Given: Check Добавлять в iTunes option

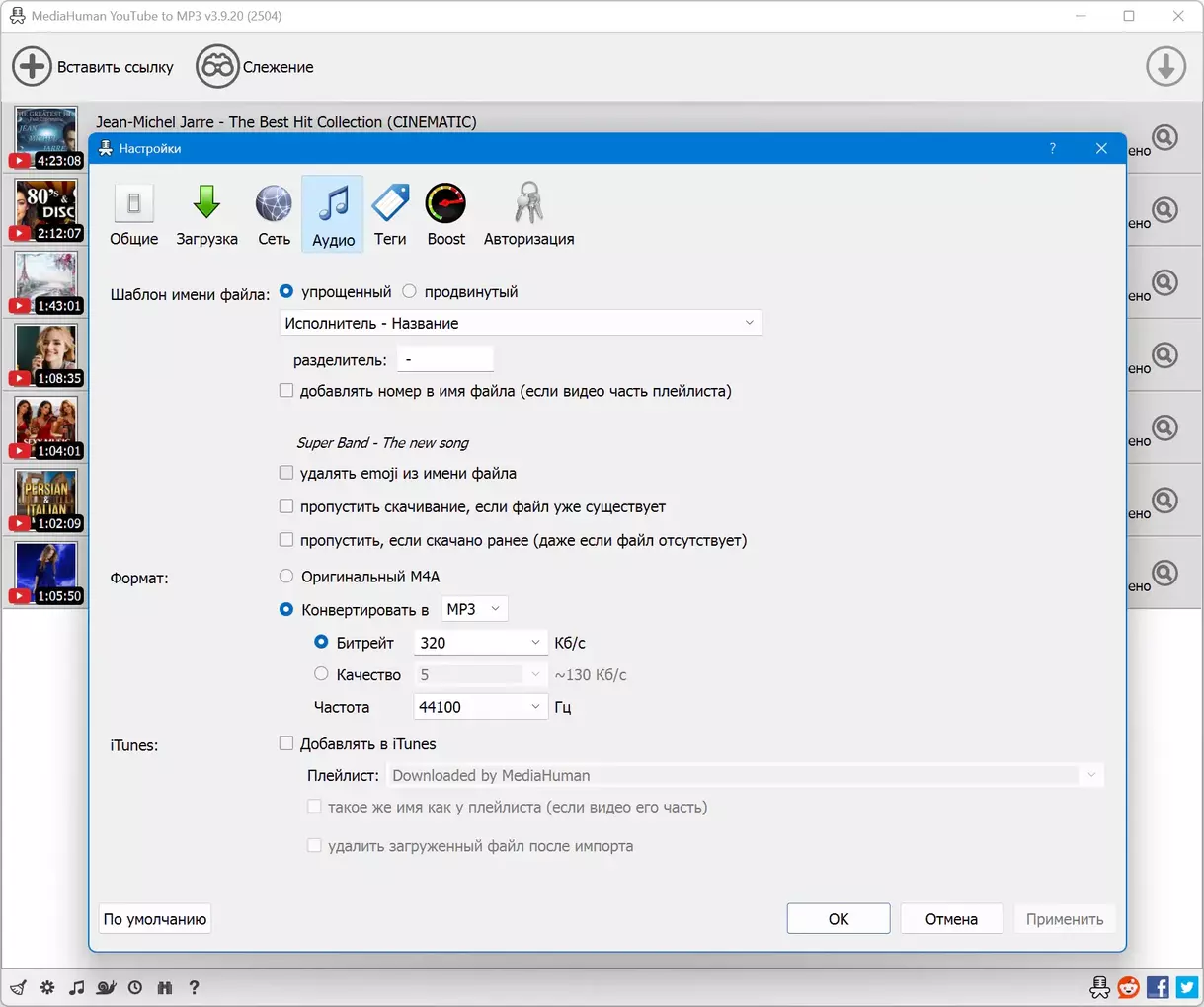Looking at the screenshot, I should click(x=286, y=743).
